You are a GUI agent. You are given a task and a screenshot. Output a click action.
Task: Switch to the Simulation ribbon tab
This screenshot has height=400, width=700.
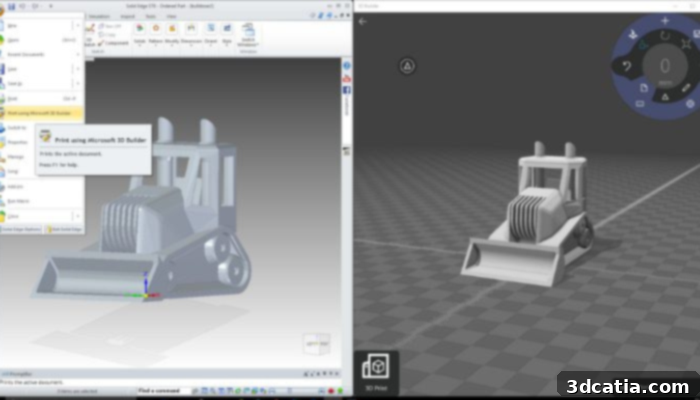(x=99, y=17)
